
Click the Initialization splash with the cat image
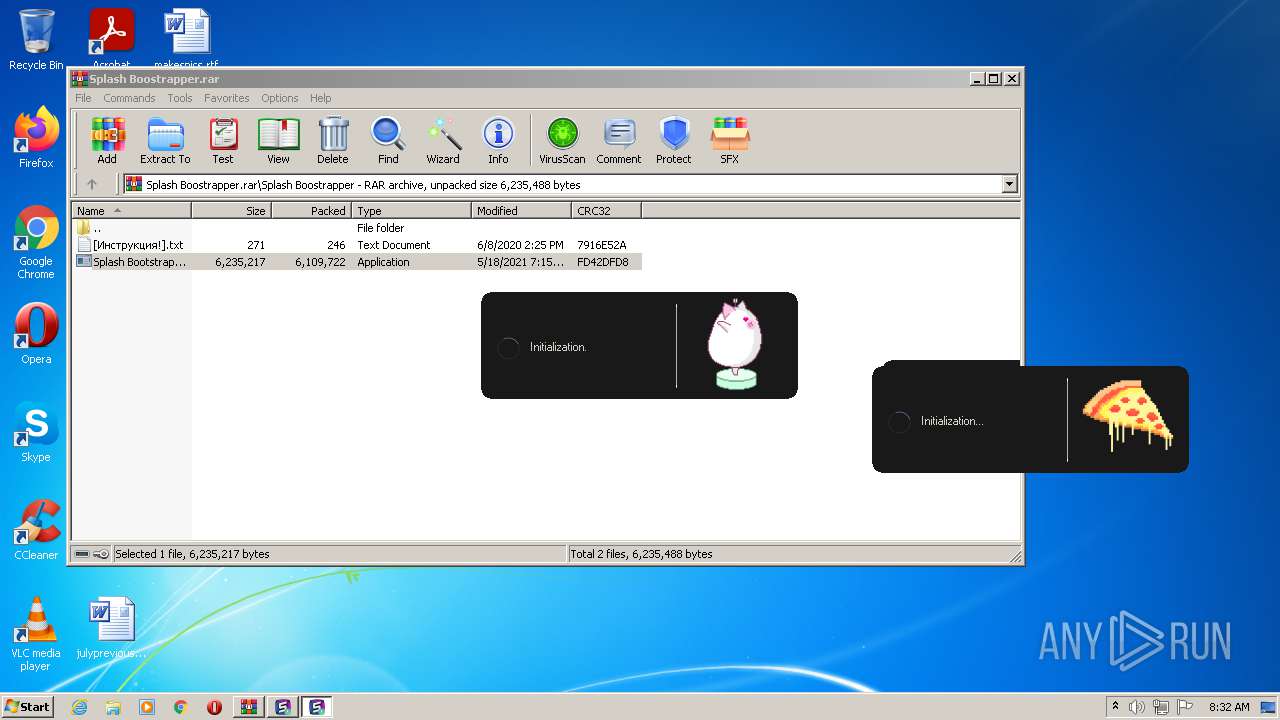tap(639, 346)
